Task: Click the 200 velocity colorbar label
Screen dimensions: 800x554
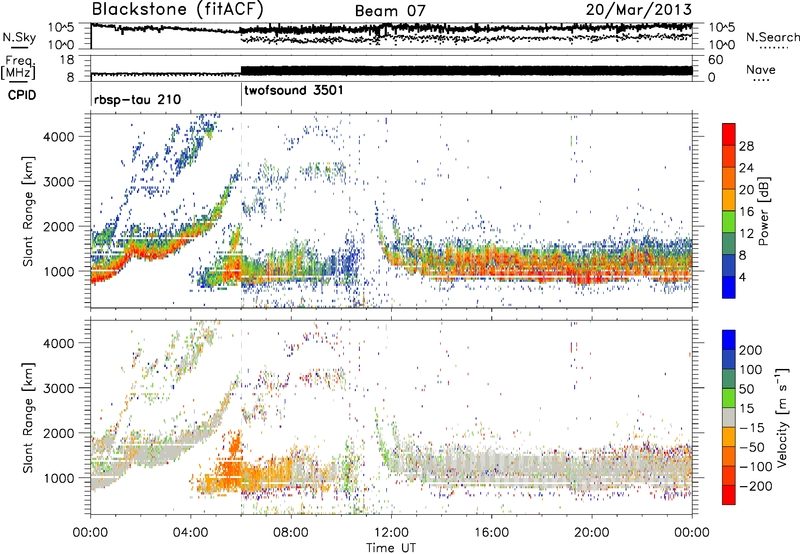Action: pyautogui.click(x=751, y=350)
